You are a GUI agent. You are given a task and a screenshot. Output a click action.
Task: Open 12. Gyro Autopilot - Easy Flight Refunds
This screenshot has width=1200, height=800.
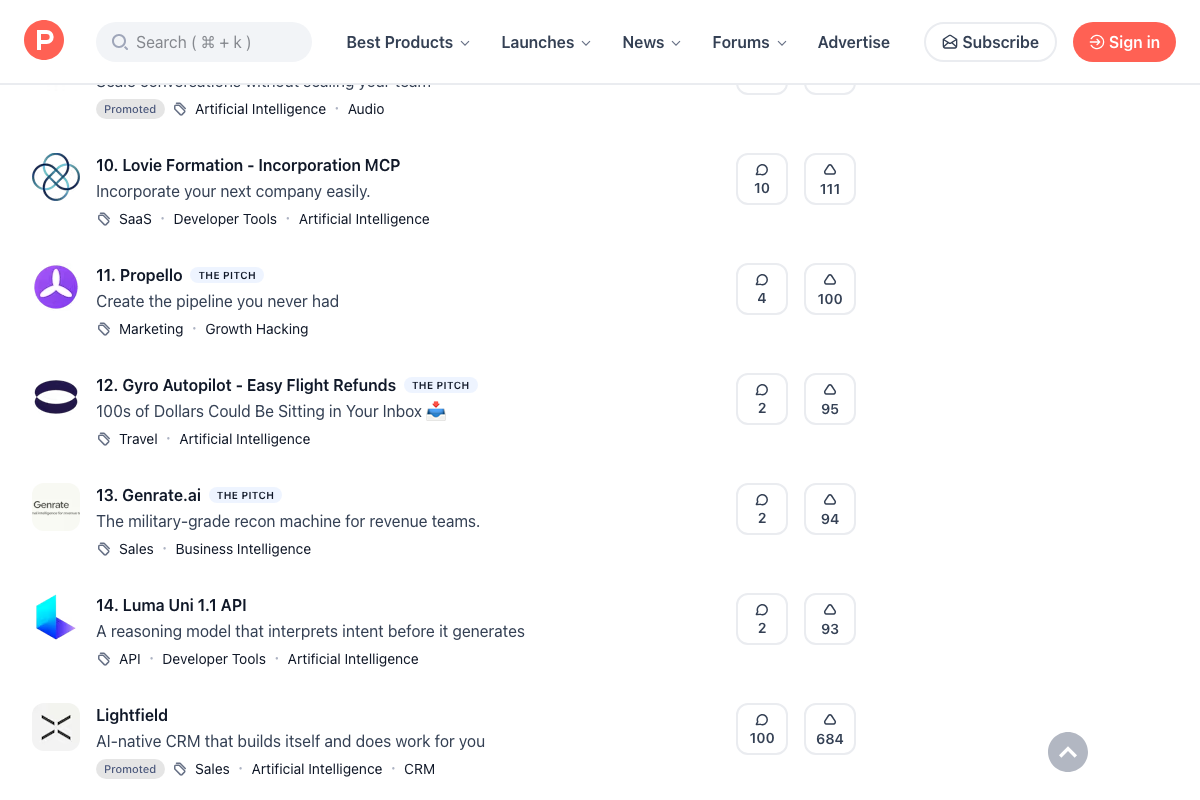click(246, 385)
